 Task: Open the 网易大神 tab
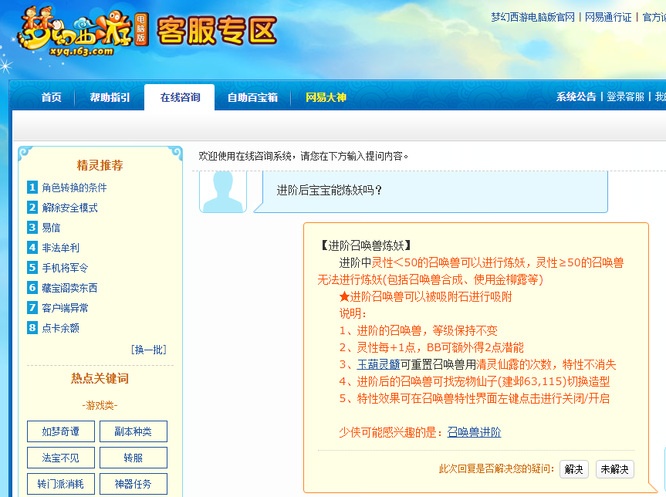click(326, 97)
